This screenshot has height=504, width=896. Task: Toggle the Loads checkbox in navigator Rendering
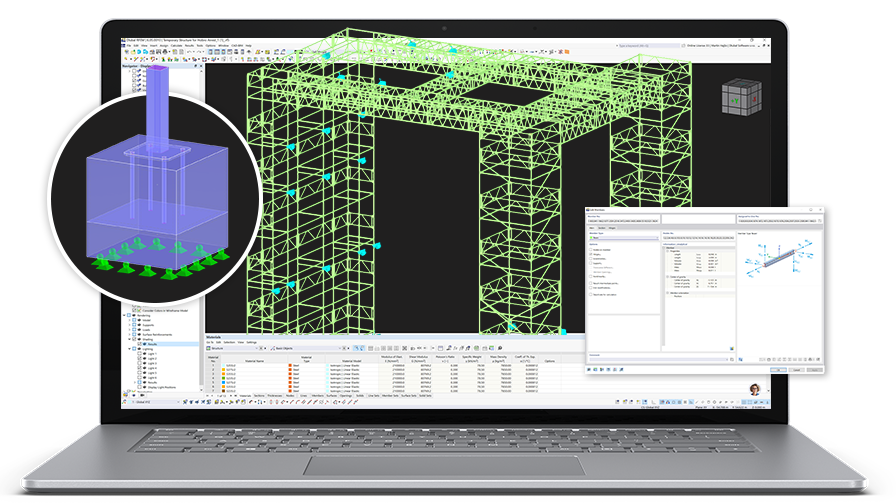134,330
